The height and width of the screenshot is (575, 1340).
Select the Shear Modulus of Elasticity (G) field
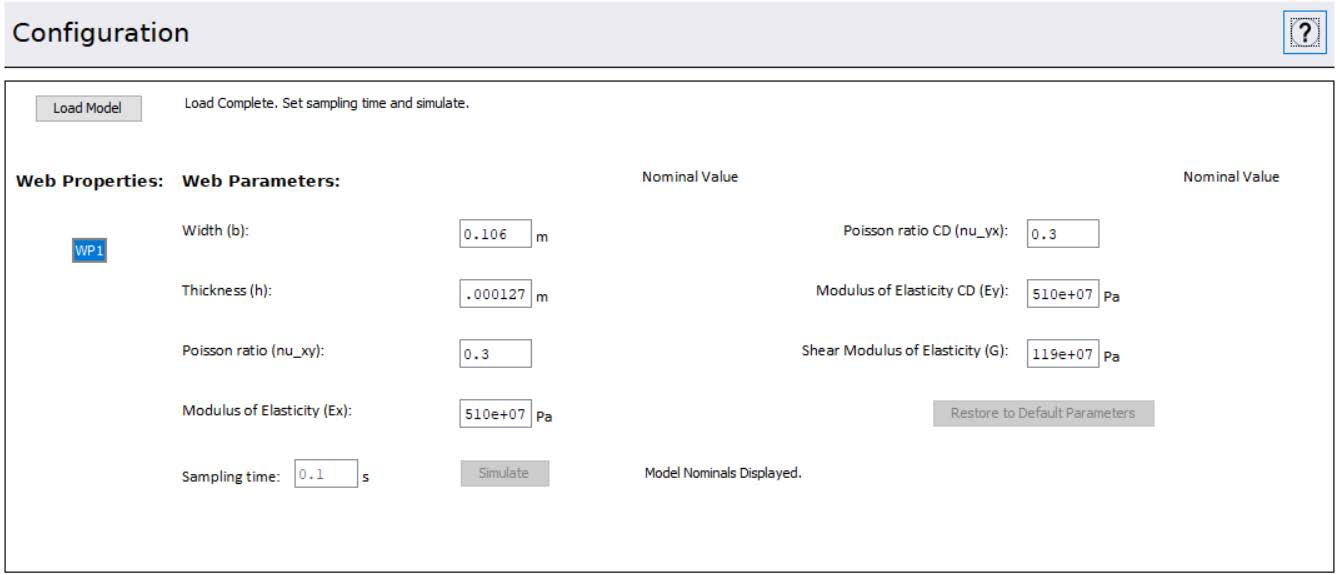pos(1062,353)
